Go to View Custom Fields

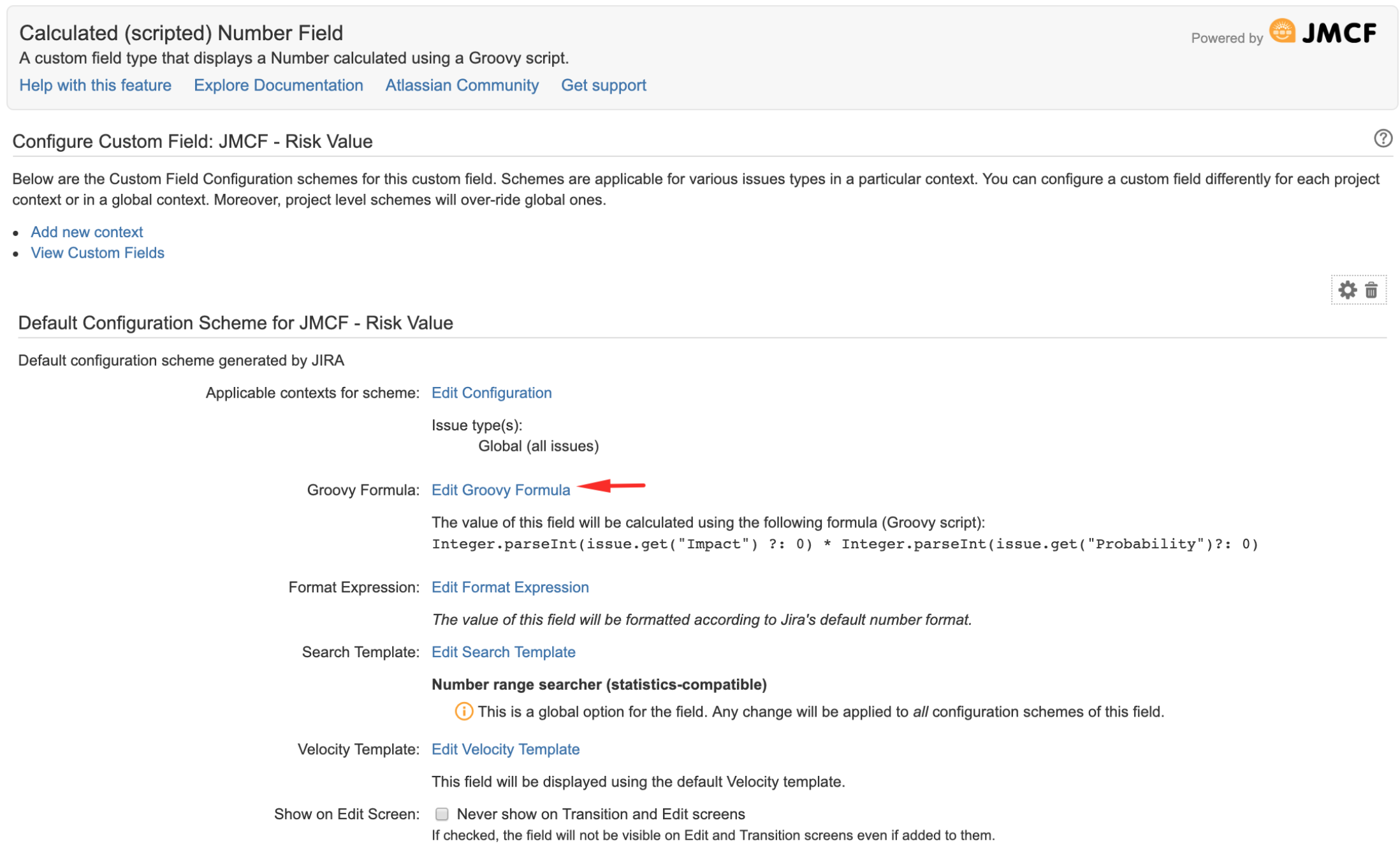coord(98,253)
